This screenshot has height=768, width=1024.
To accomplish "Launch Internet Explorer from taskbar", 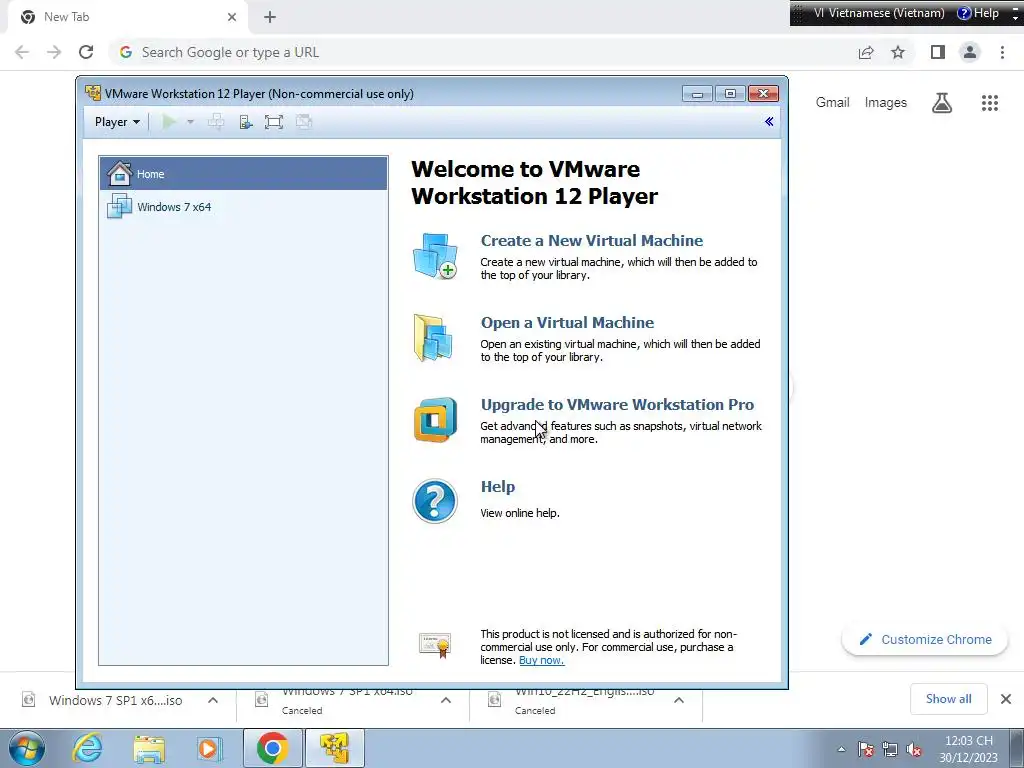I will click(87, 748).
